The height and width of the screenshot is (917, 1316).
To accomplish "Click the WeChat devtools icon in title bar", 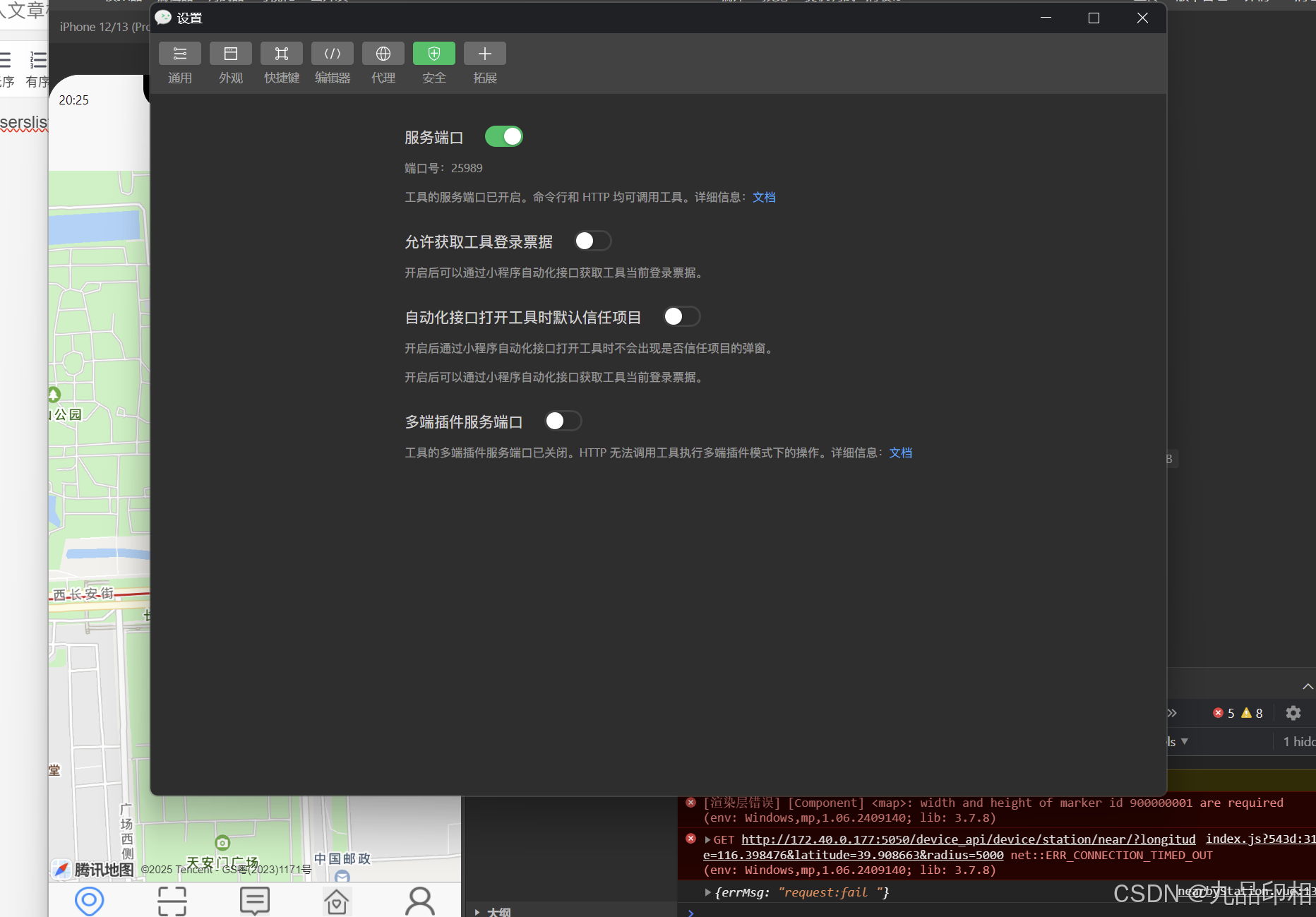I will pyautogui.click(x=163, y=18).
